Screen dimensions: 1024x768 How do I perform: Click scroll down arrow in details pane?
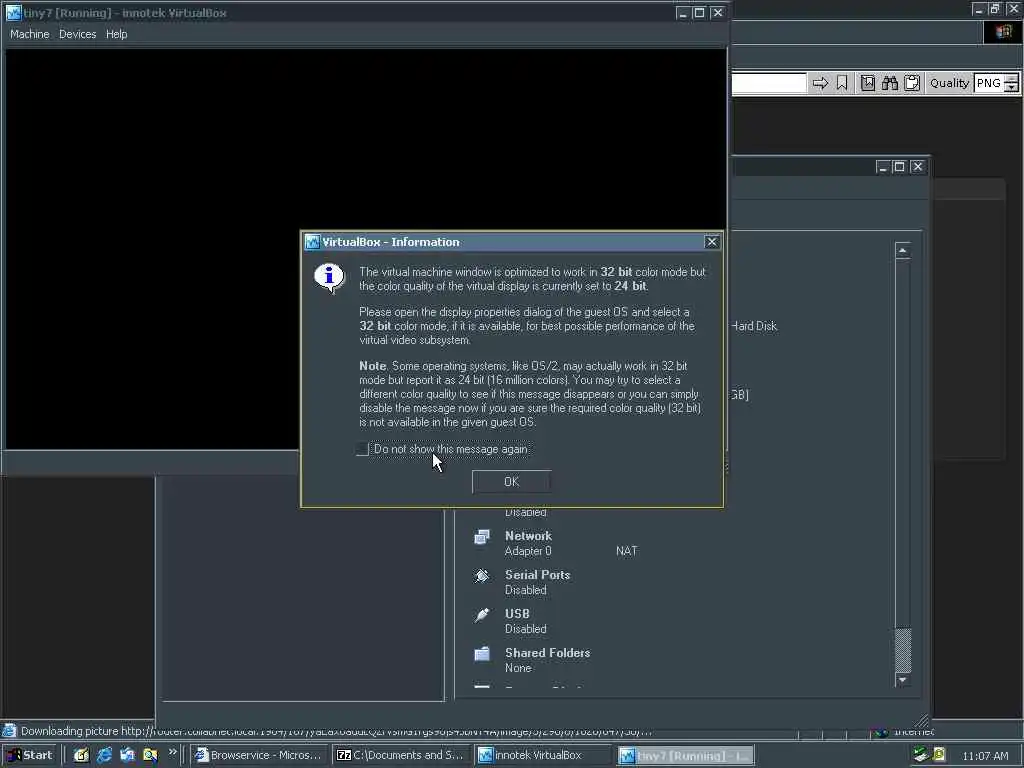[x=903, y=680]
